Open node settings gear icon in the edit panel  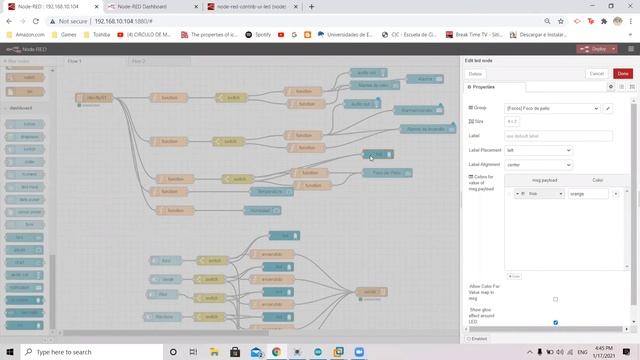pyautogui.click(x=611, y=87)
